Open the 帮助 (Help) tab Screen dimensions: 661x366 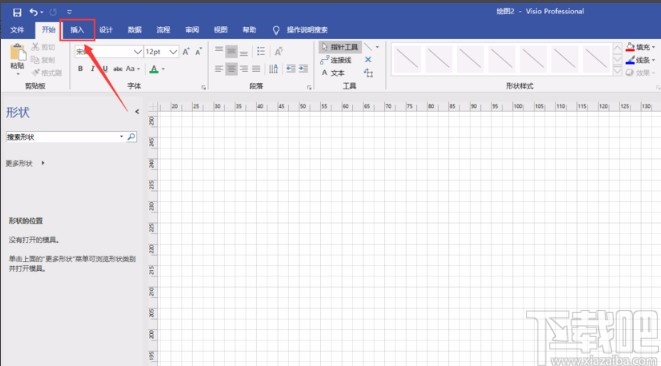pyautogui.click(x=249, y=30)
